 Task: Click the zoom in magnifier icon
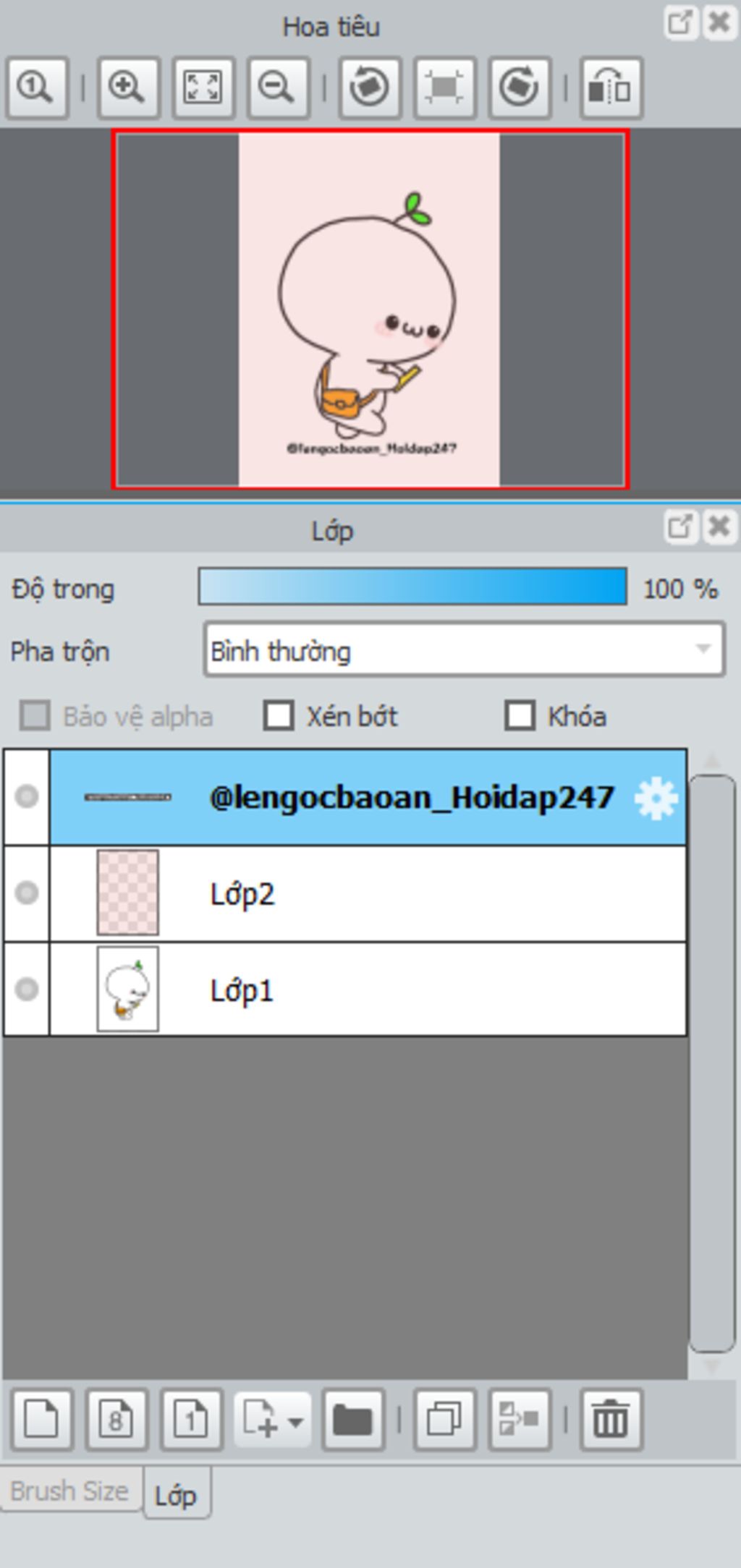pyautogui.click(x=128, y=88)
